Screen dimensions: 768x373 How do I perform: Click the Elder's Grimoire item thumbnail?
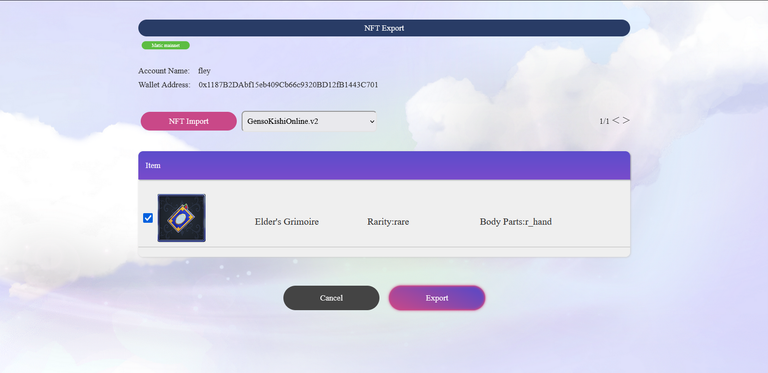pyautogui.click(x=182, y=218)
